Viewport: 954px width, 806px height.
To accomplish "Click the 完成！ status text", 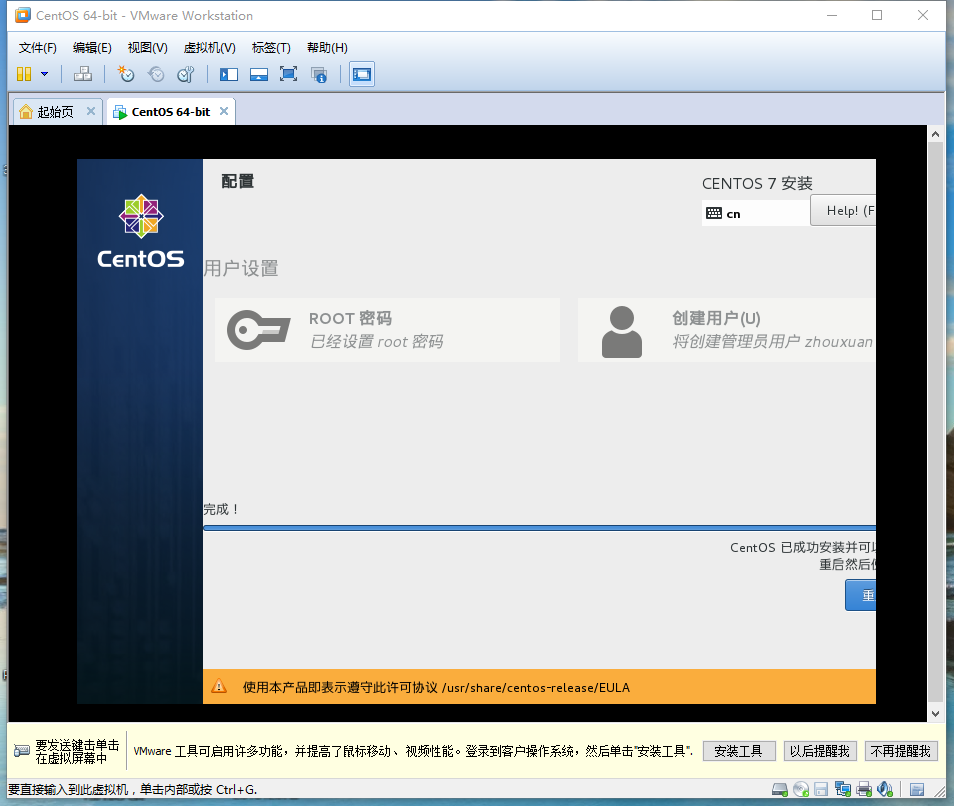I will [x=221, y=509].
